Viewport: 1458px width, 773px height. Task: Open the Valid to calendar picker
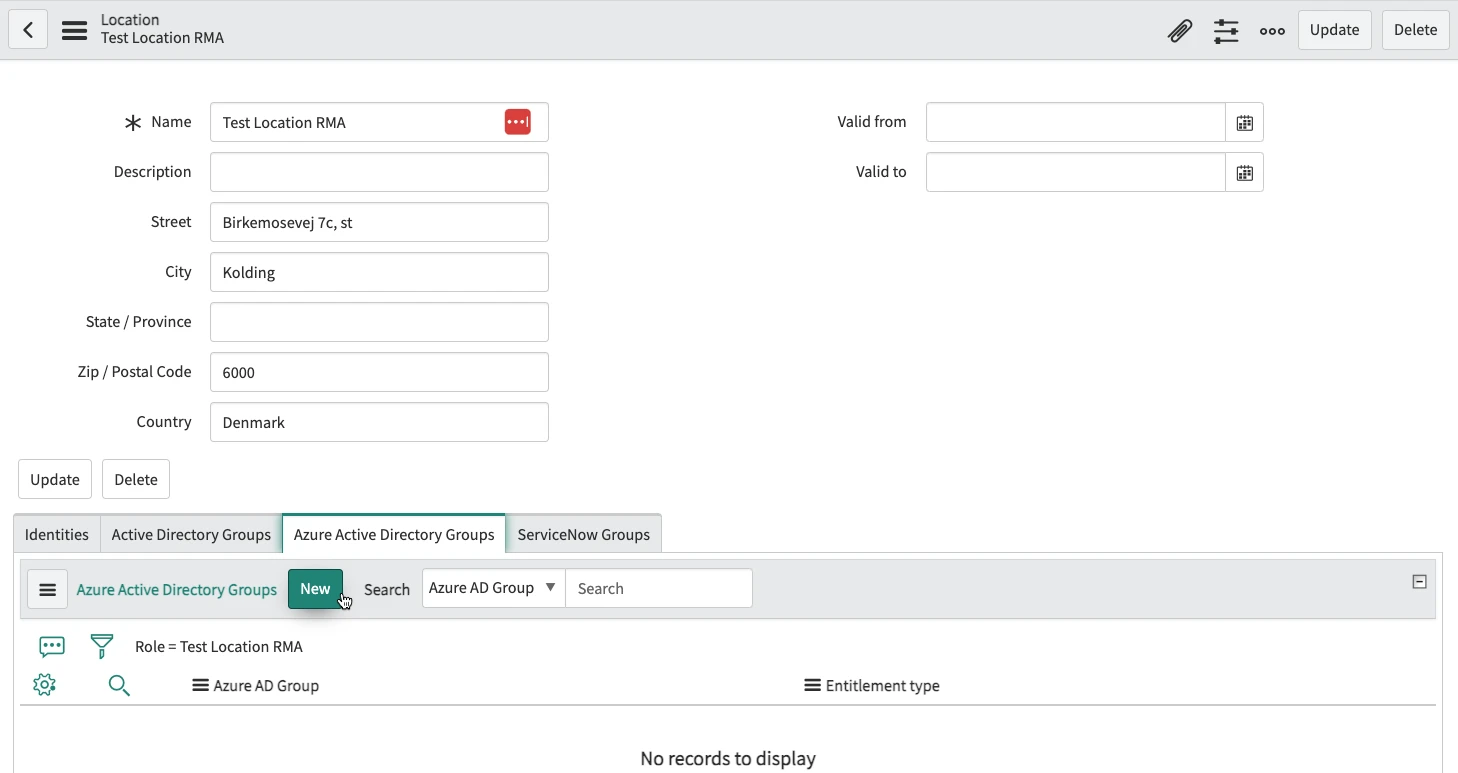1245,171
